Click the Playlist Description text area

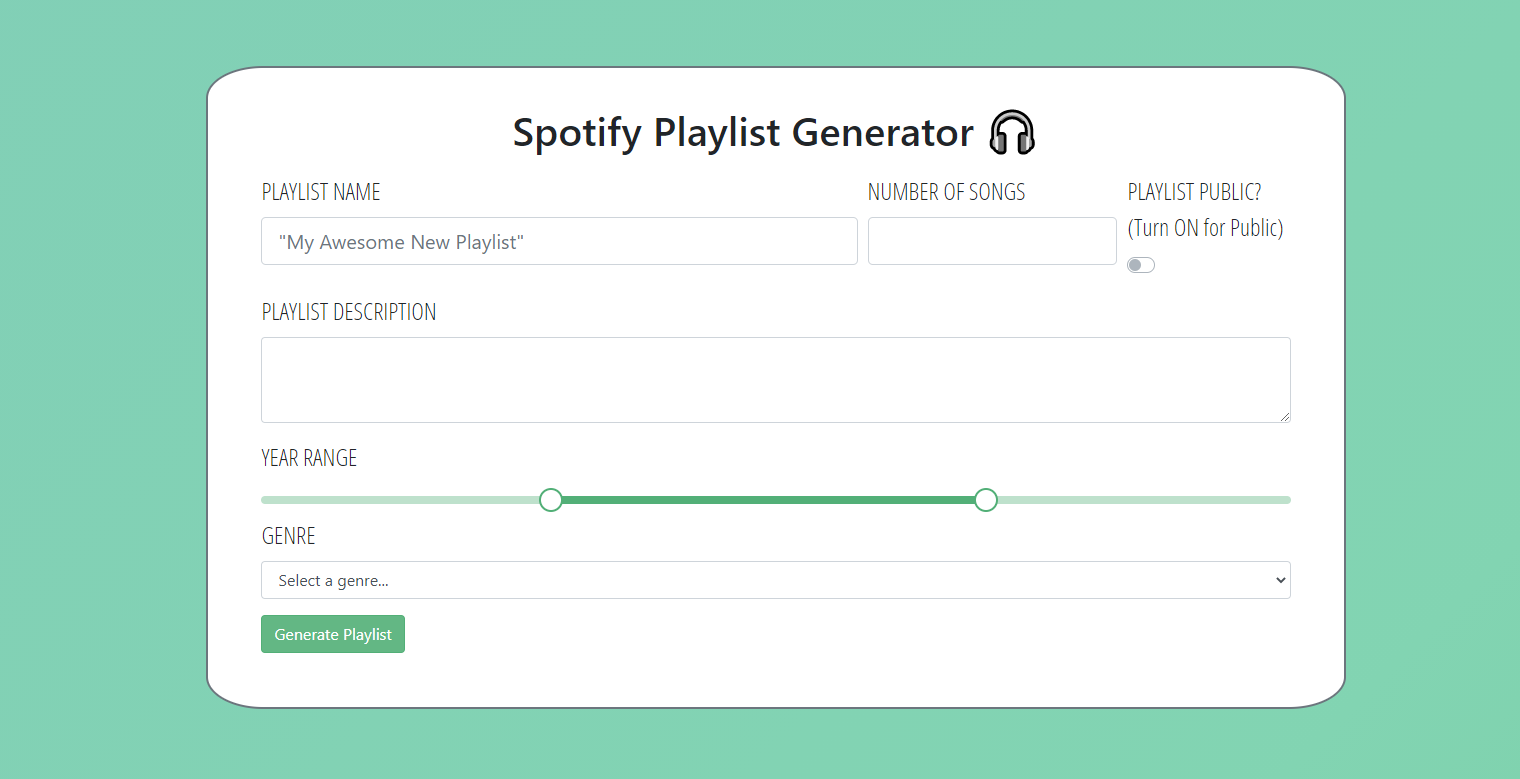[x=775, y=380]
